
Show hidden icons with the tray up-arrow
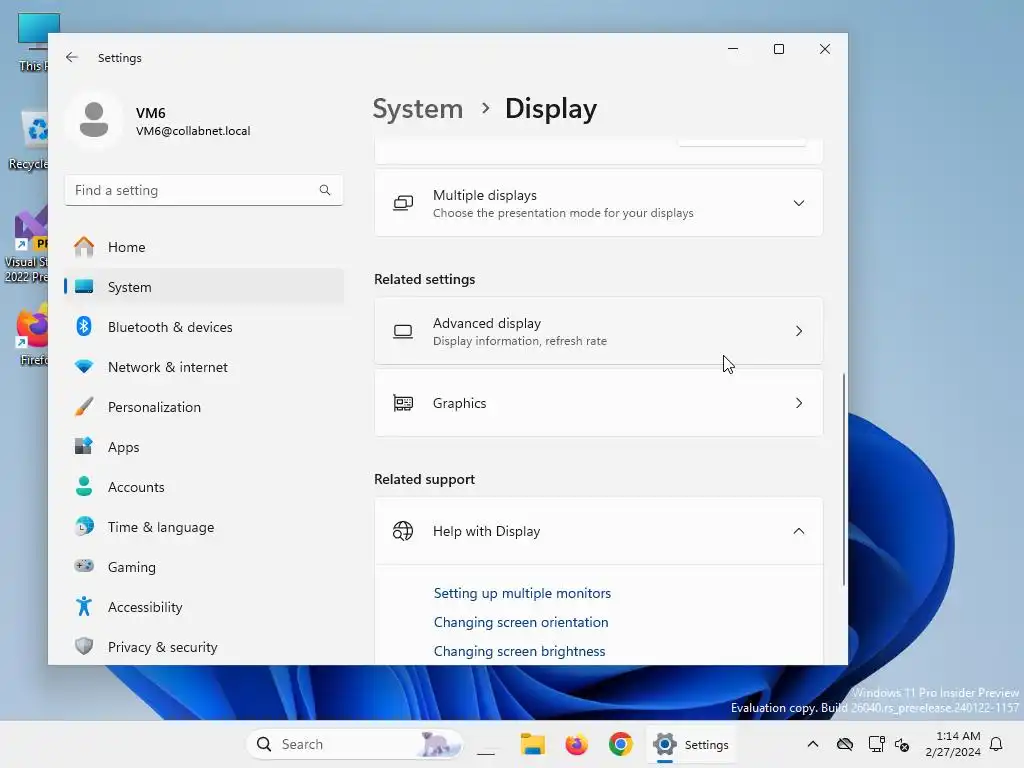[812, 744]
